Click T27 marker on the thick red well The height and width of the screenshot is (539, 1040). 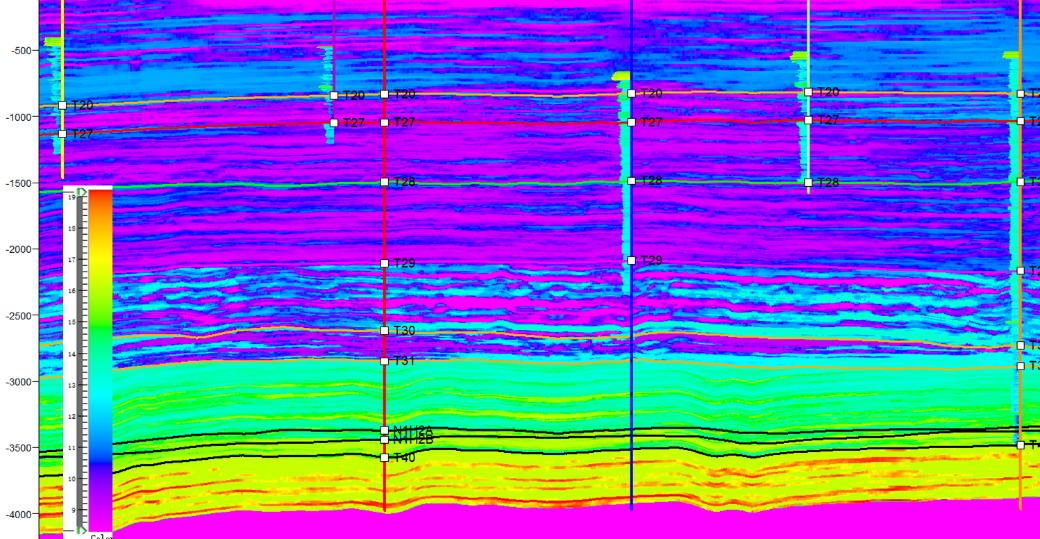click(384, 122)
